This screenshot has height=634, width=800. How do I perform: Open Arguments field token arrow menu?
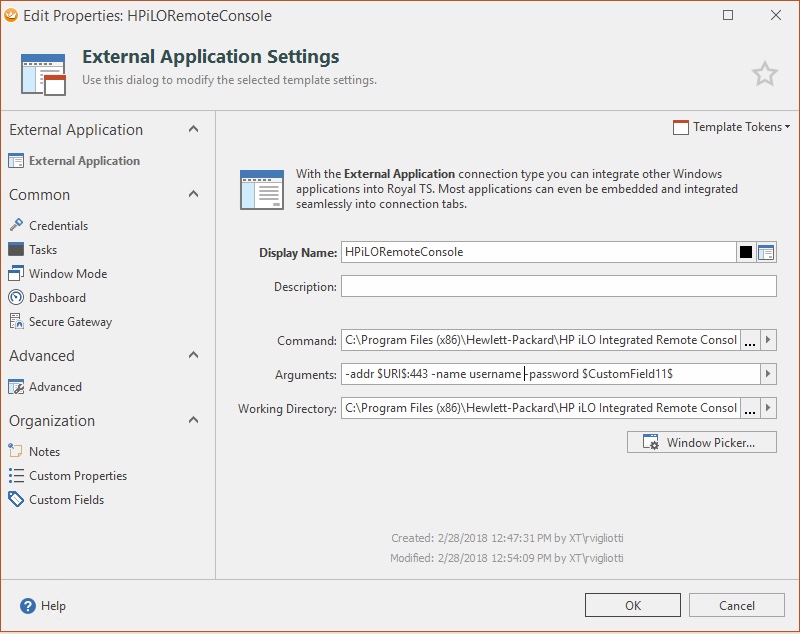[768, 374]
